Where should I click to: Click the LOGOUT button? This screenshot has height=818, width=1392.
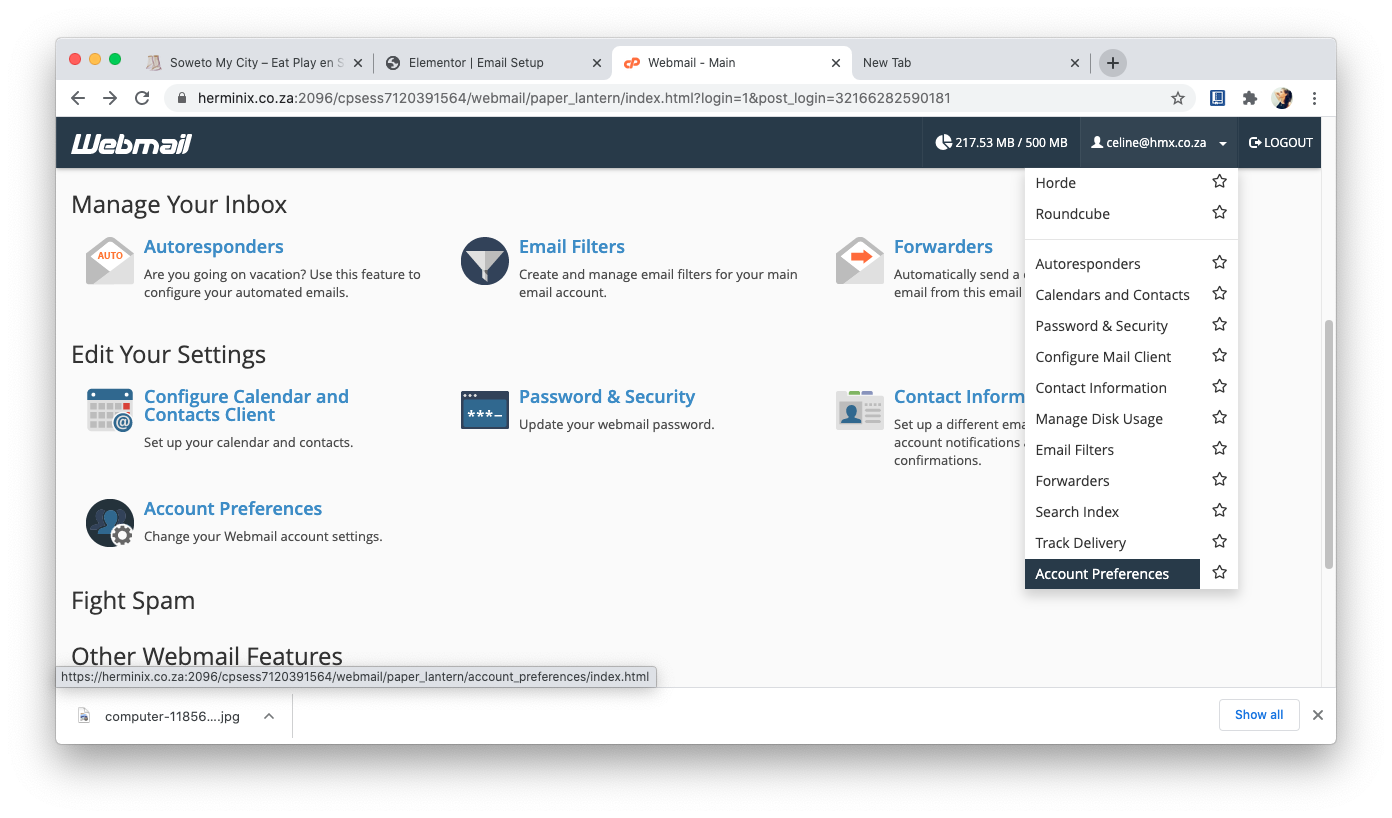coord(1281,143)
